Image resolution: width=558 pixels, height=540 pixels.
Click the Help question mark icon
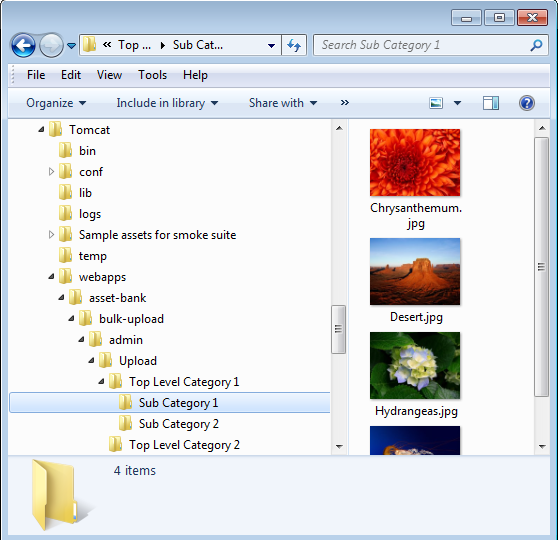(x=527, y=103)
